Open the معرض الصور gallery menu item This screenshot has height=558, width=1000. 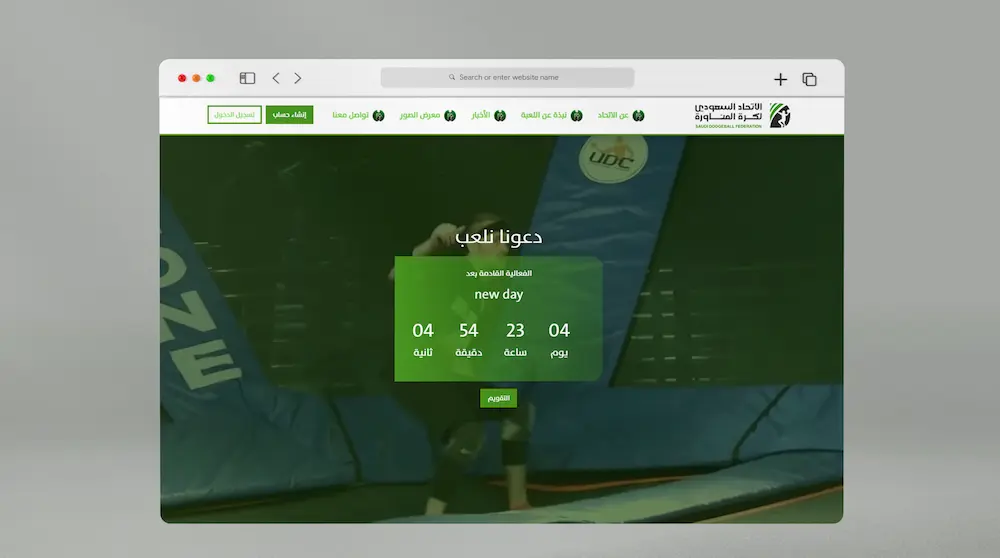420,115
